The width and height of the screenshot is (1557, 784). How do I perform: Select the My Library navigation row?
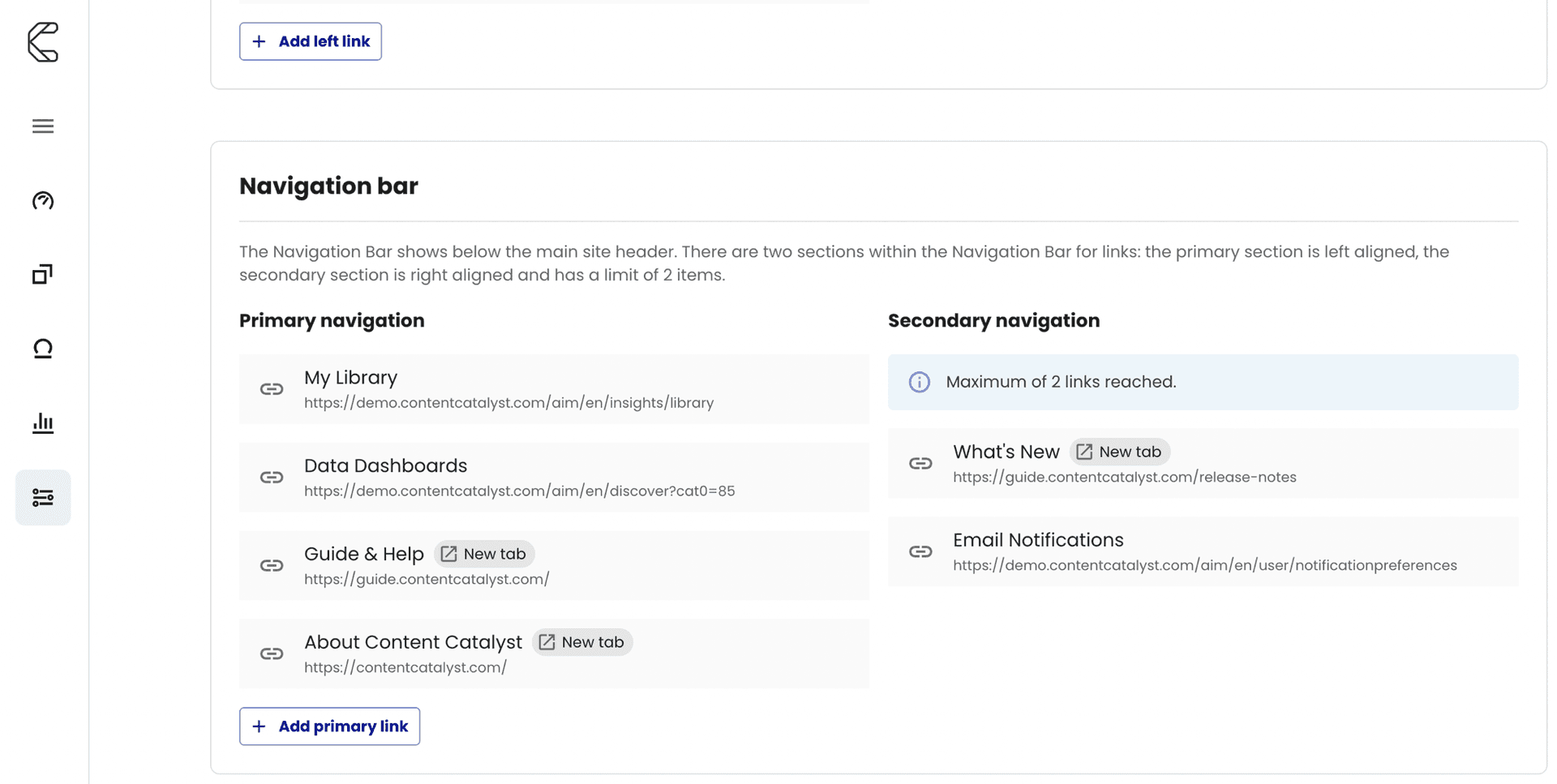pyautogui.click(x=554, y=389)
